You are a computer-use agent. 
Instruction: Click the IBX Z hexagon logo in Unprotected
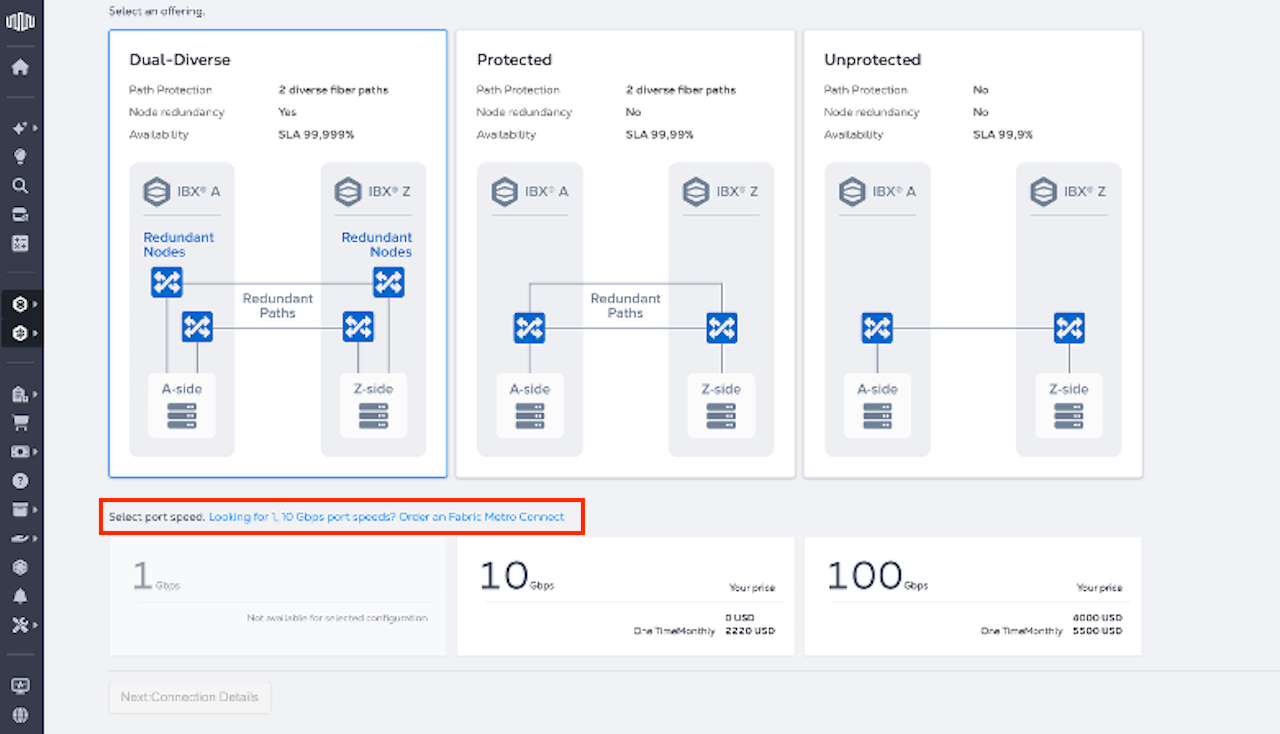[x=1044, y=191]
